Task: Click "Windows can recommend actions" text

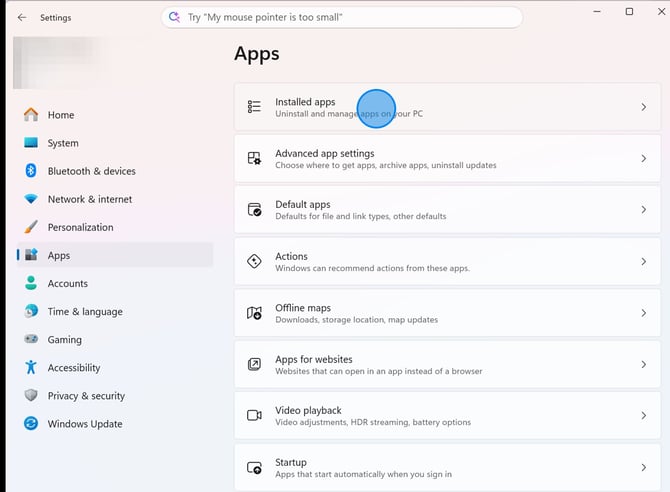Action: (372, 268)
